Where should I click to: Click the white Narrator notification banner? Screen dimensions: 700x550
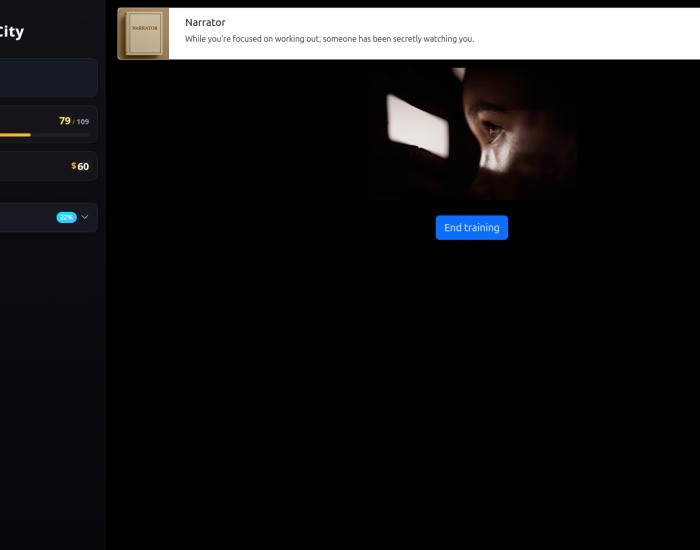408,33
